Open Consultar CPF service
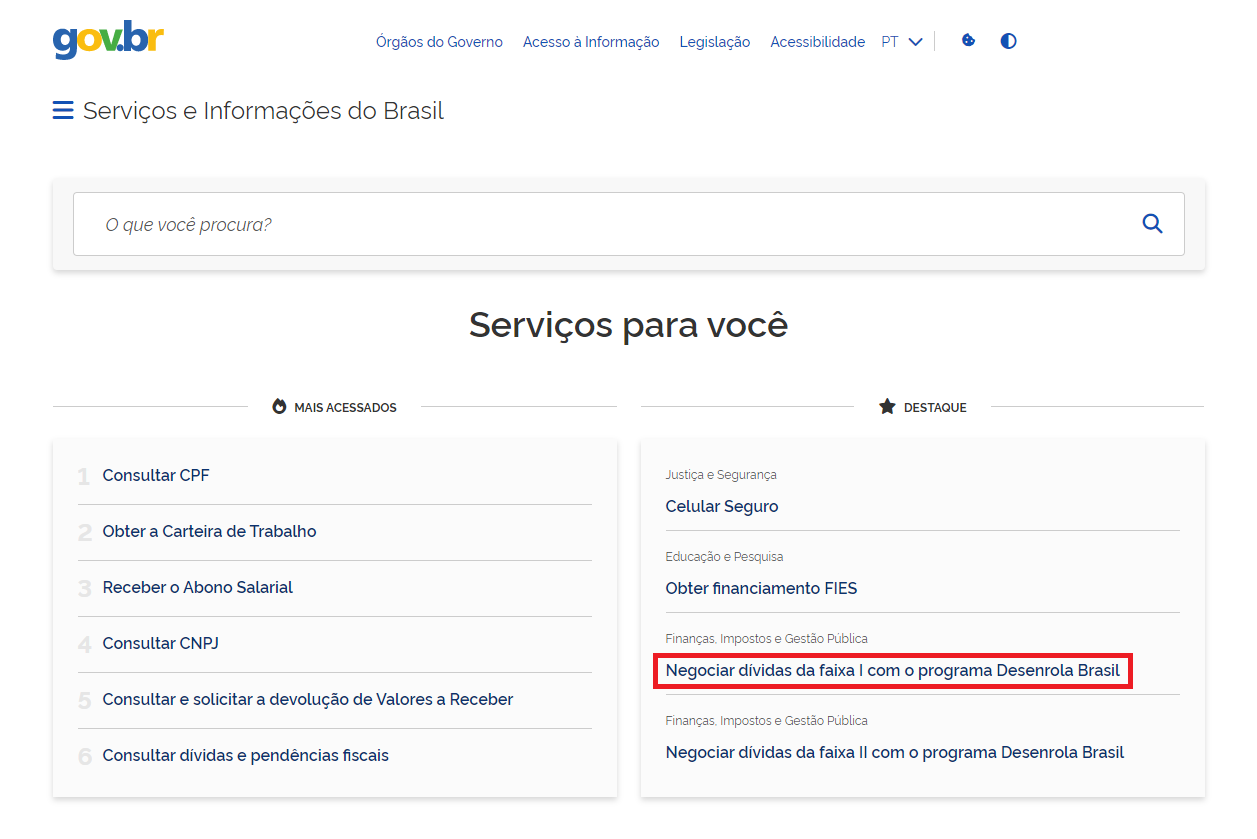The image size is (1257, 839). tap(156, 476)
